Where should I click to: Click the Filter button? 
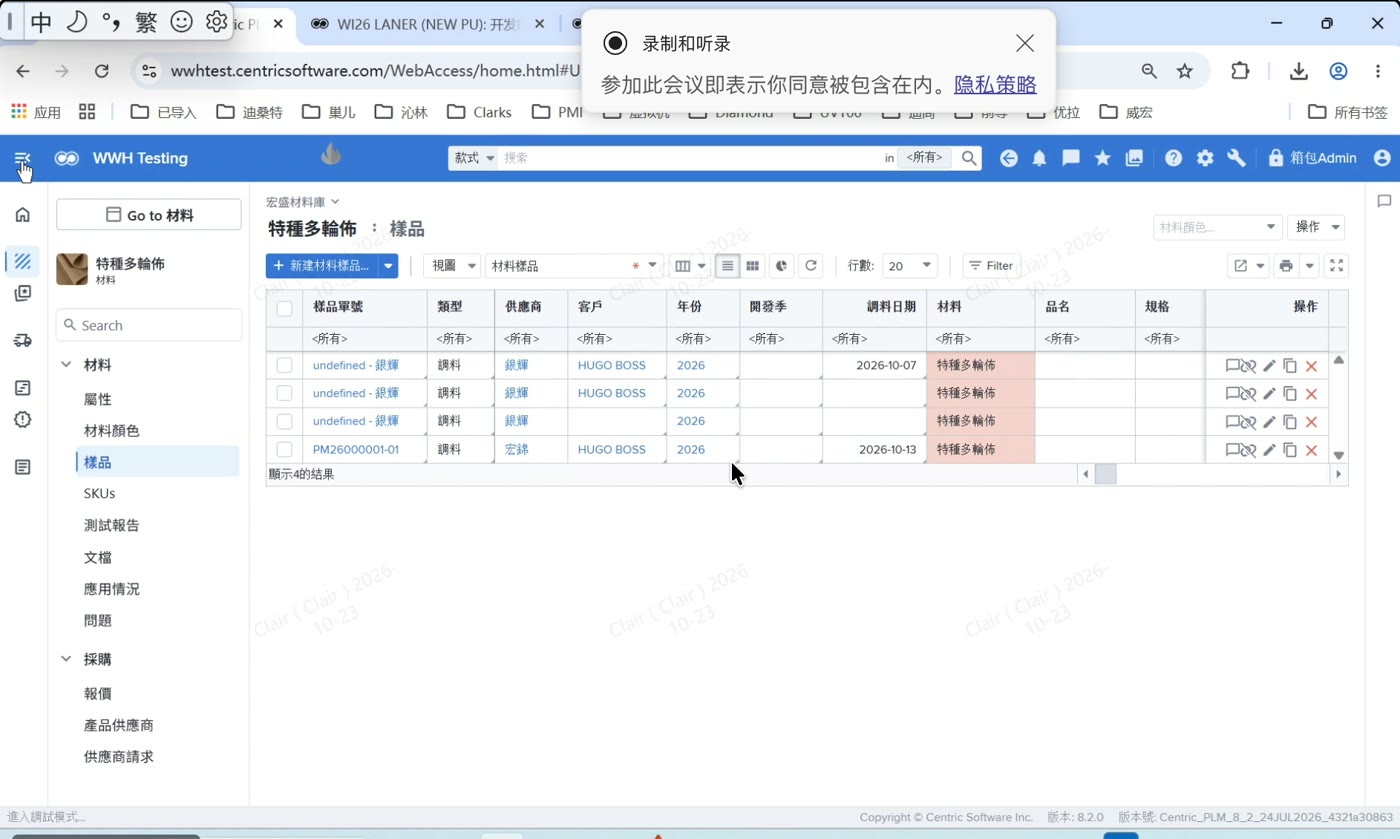[992, 266]
